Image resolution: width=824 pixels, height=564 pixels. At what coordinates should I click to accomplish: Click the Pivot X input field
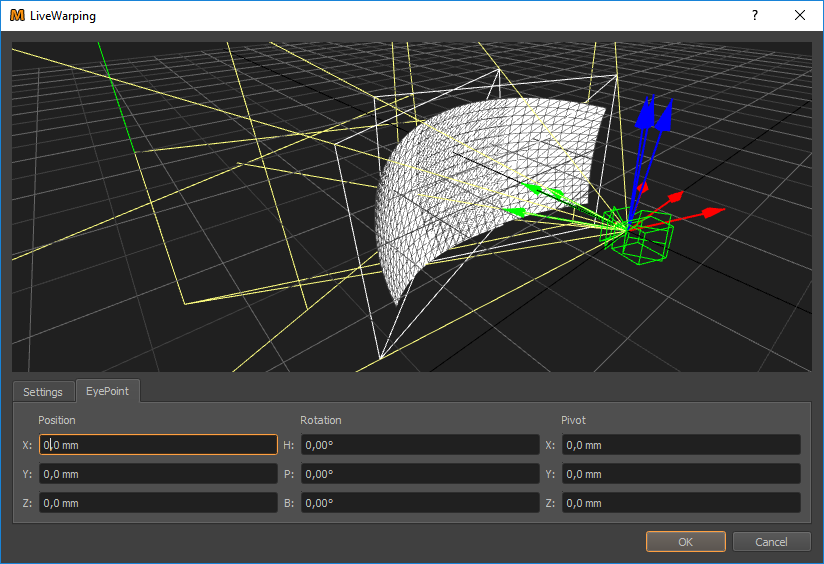[681, 445]
